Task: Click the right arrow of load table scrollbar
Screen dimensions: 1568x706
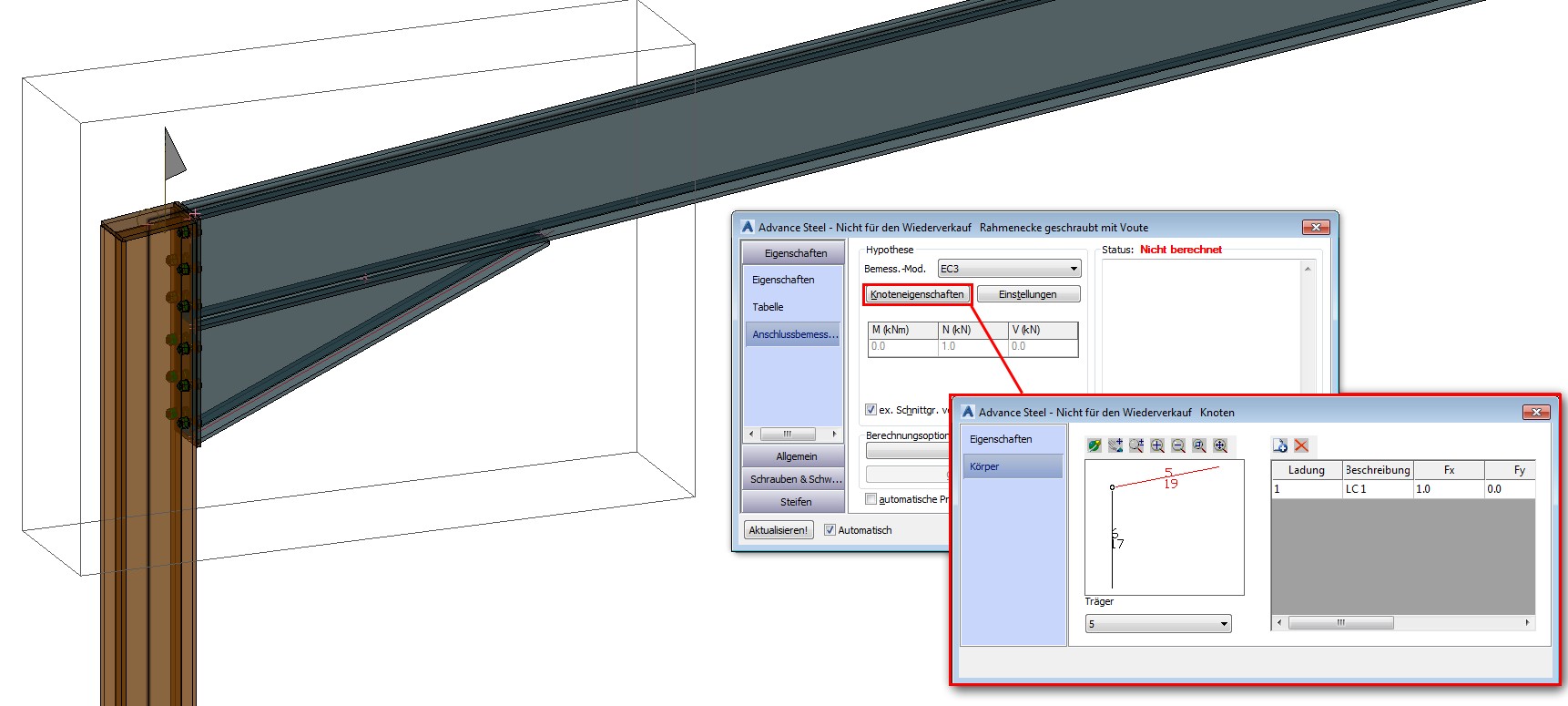Action: (x=1528, y=623)
